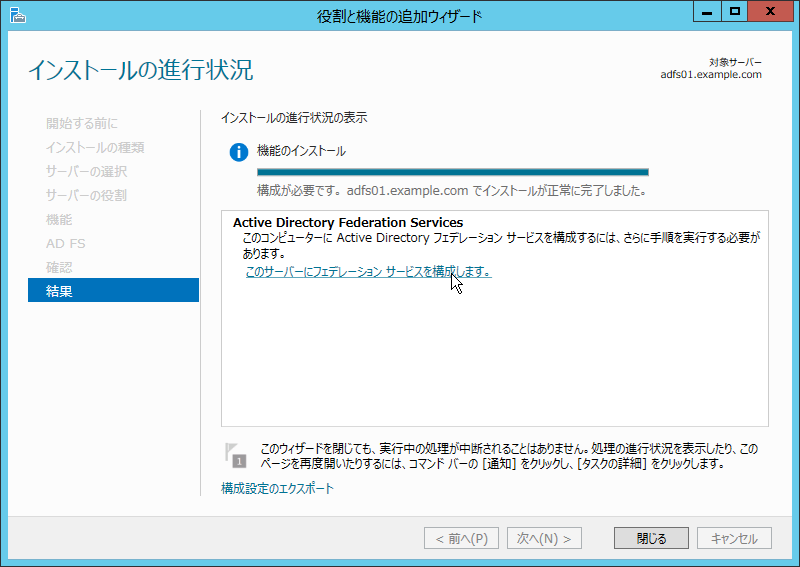Image resolution: width=800 pixels, height=567 pixels.
Task: Click インストールの進行状況の表示 heading
Action: point(294,118)
